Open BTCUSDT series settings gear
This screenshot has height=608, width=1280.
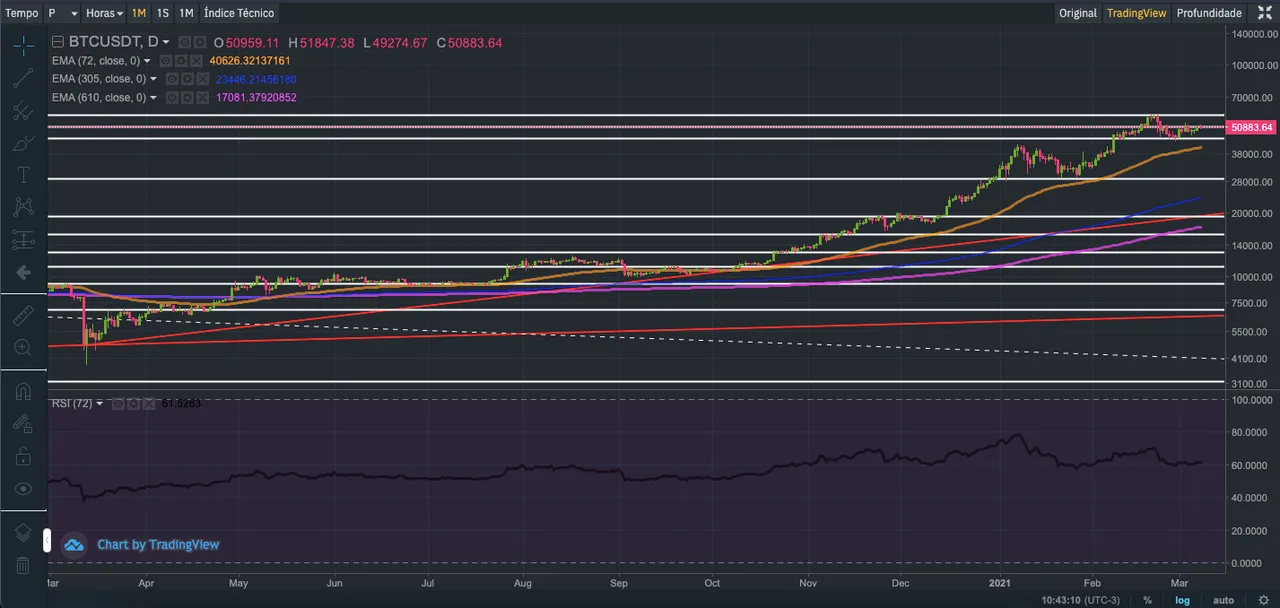pos(200,42)
